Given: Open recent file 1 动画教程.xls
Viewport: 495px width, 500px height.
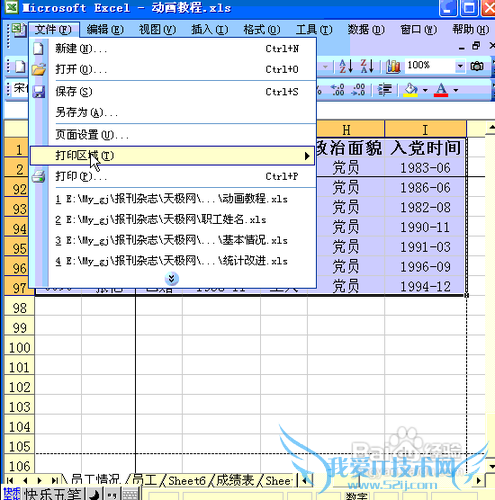Looking at the screenshot, I should tap(172, 199).
